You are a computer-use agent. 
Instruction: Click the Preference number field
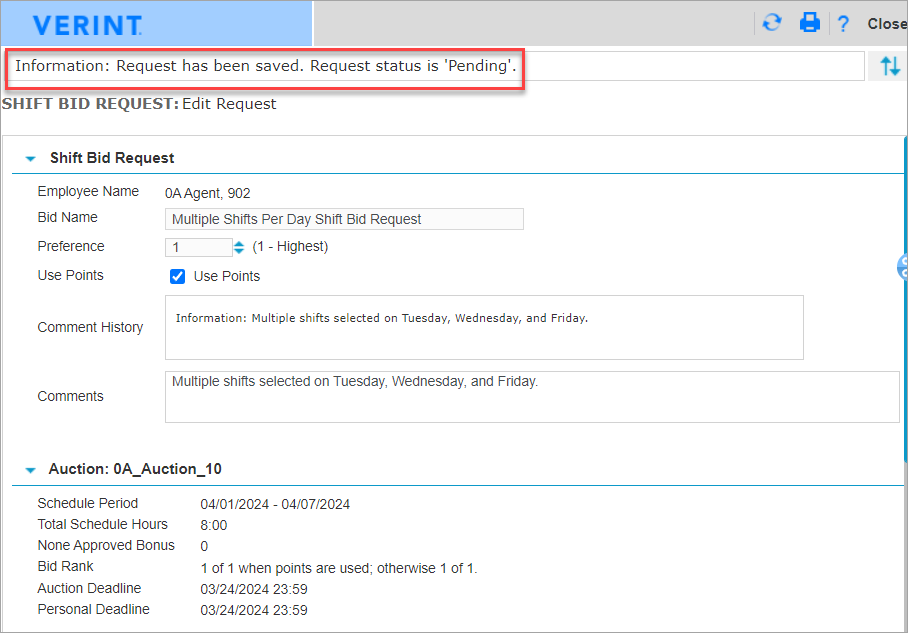(198, 247)
